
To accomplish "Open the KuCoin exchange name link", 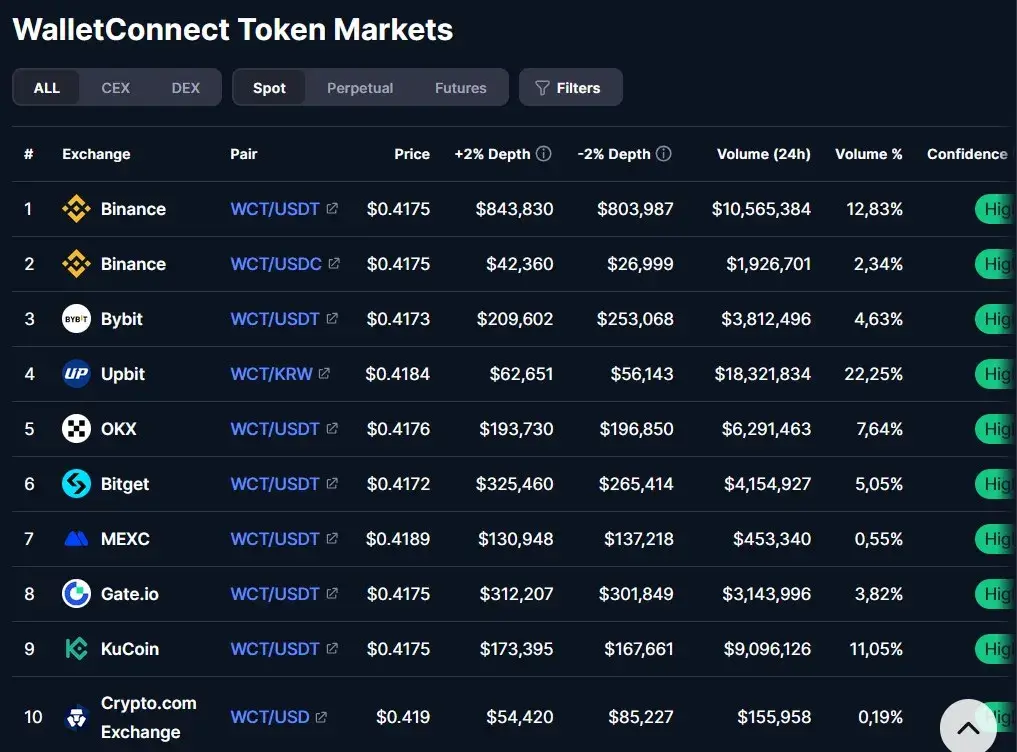I will click(130, 649).
